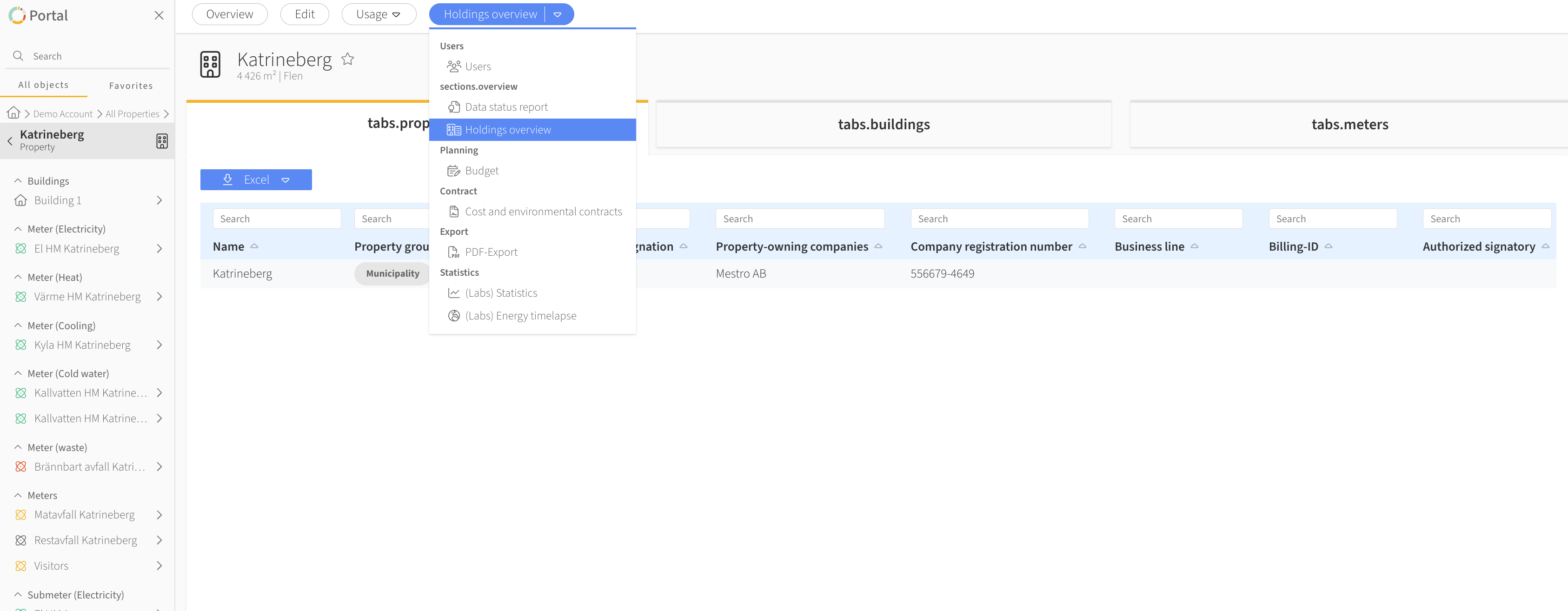Click the El HM Katrineberg meter icon

(x=21, y=248)
